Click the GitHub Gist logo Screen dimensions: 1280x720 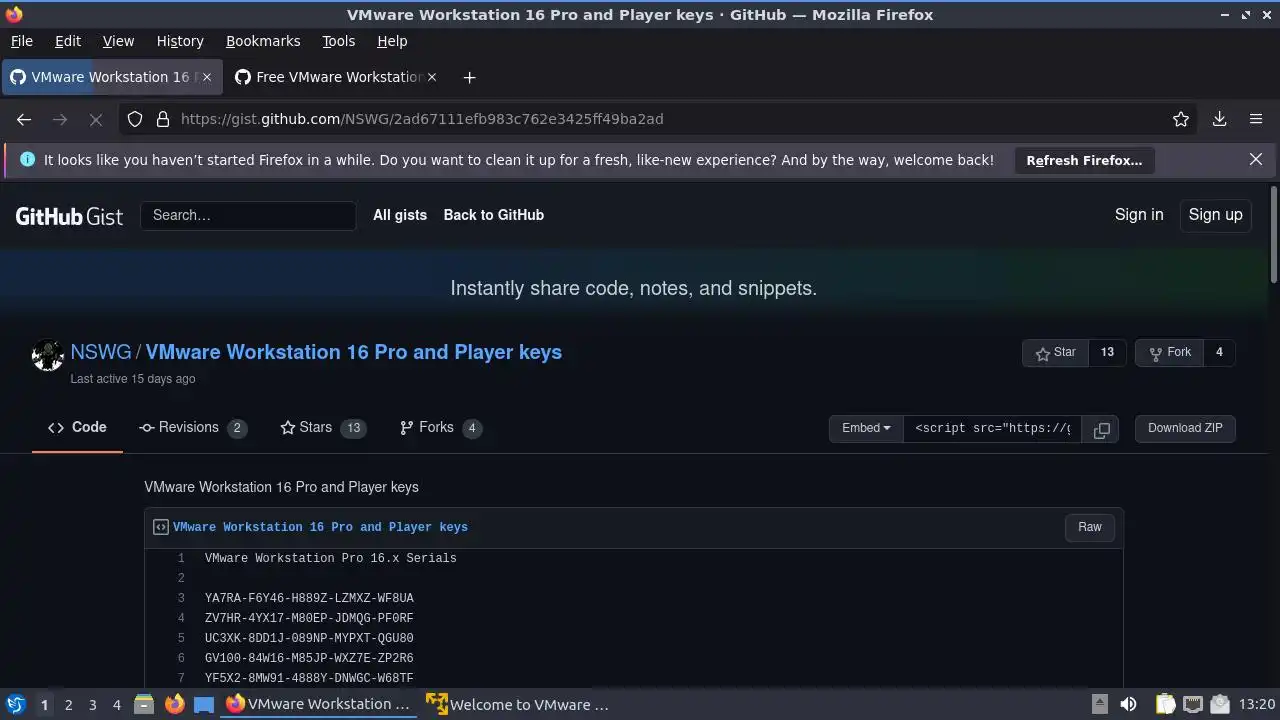tap(69, 215)
